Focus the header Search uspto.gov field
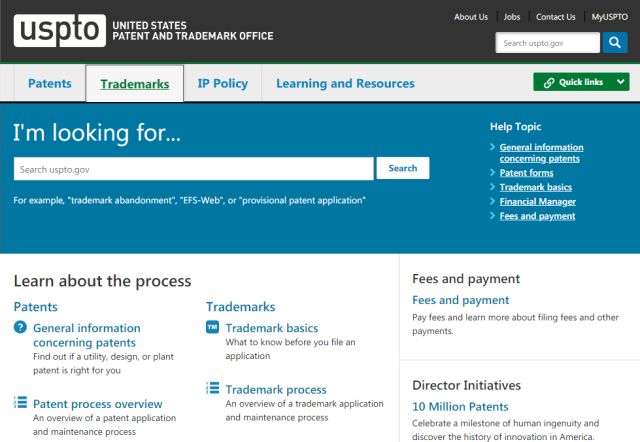This screenshot has height=442, width=640. pyautogui.click(x=548, y=42)
